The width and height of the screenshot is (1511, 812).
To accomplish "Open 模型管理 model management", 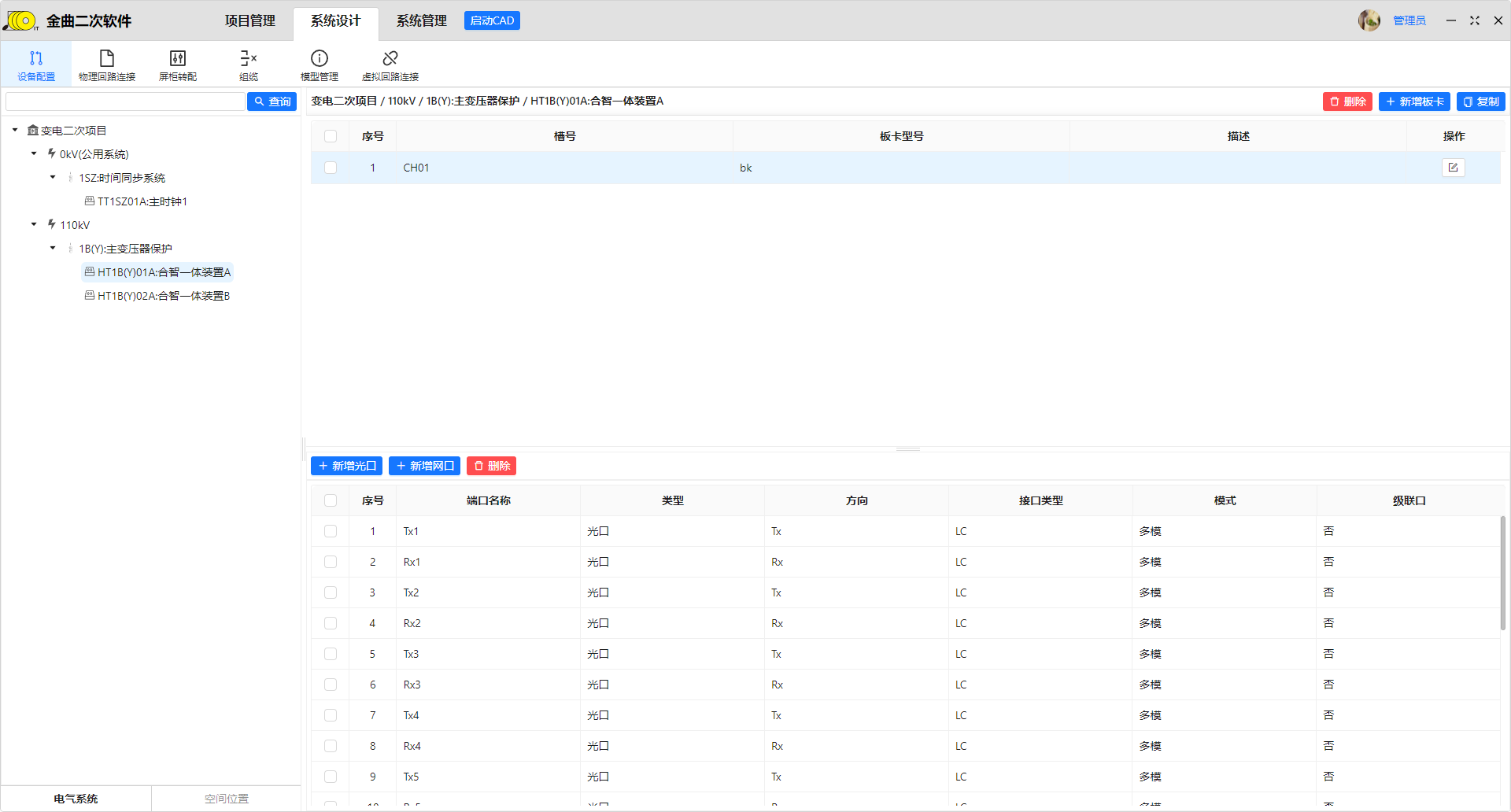I will coord(320,65).
